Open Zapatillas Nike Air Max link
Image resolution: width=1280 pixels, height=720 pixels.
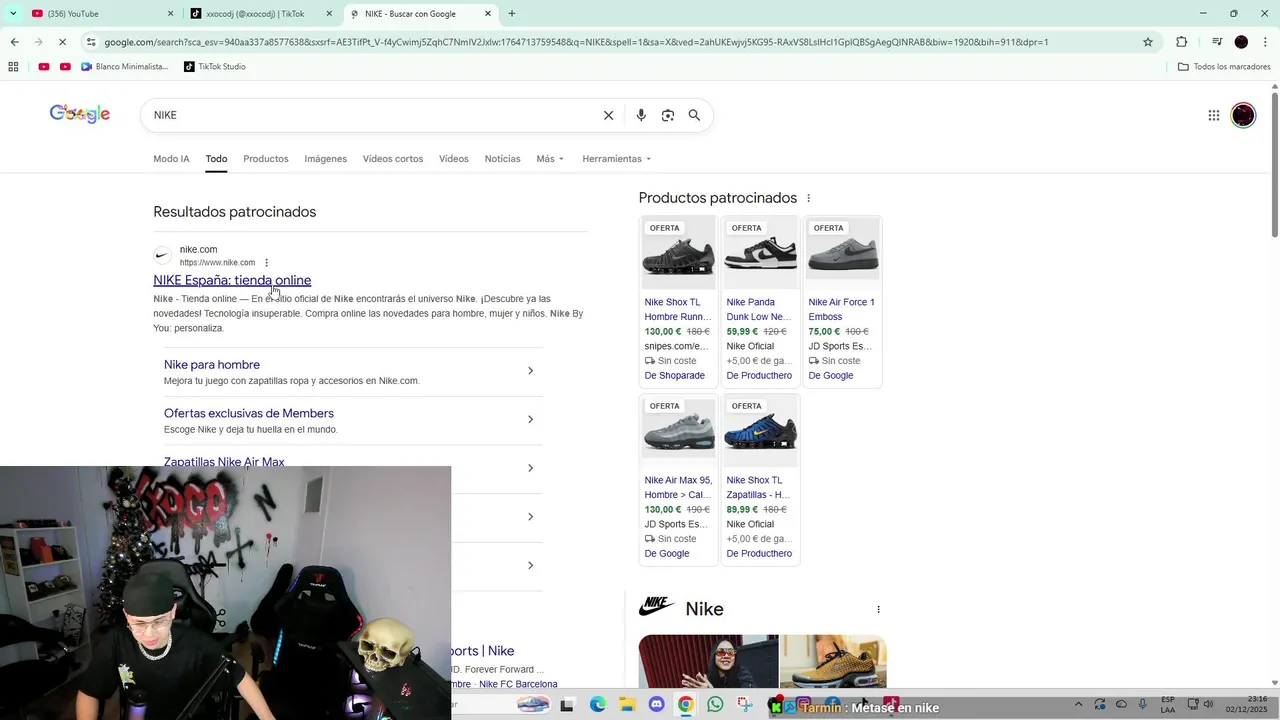point(224,461)
